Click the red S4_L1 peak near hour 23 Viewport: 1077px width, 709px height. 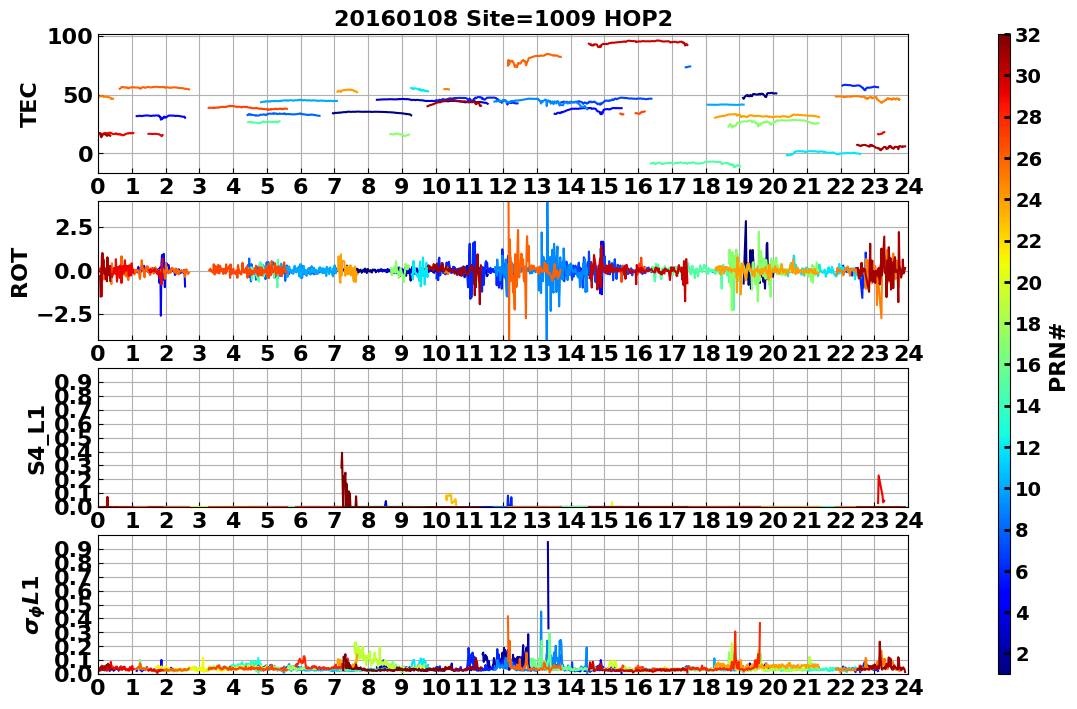(x=879, y=486)
